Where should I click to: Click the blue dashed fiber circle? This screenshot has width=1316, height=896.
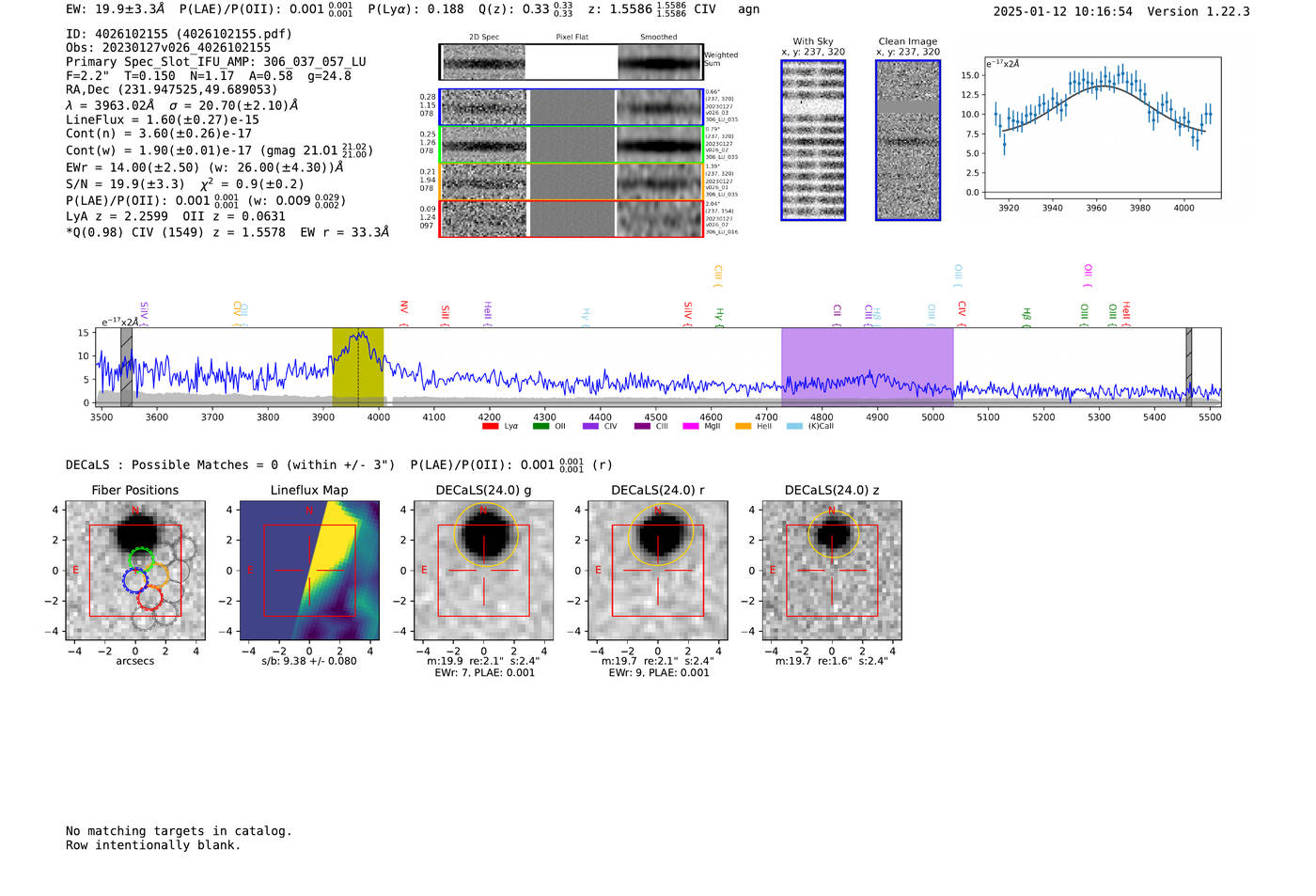click(x=135, y=580)
